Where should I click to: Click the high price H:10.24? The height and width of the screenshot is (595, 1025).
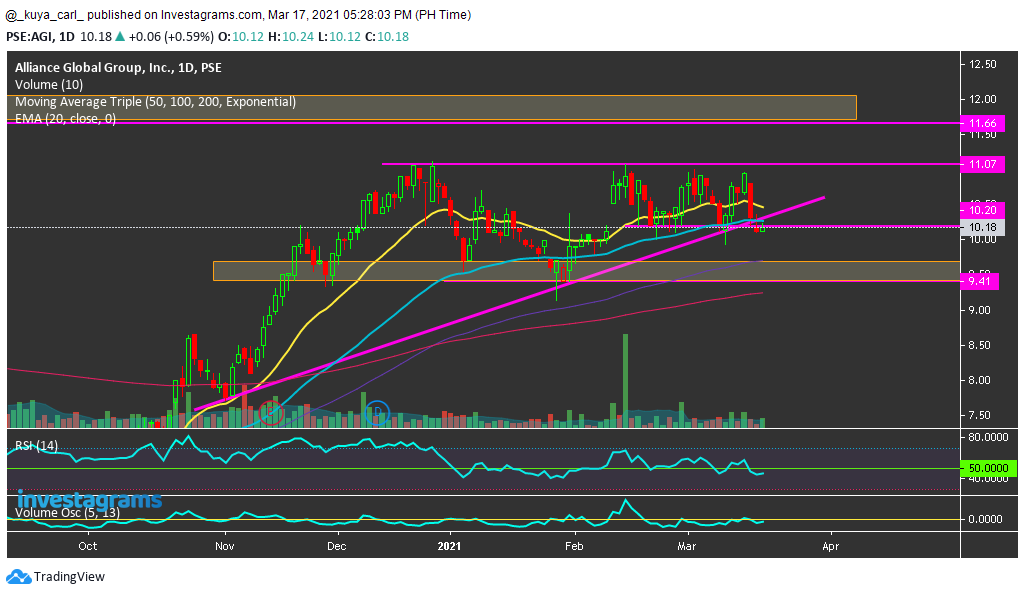coord(291,37)
